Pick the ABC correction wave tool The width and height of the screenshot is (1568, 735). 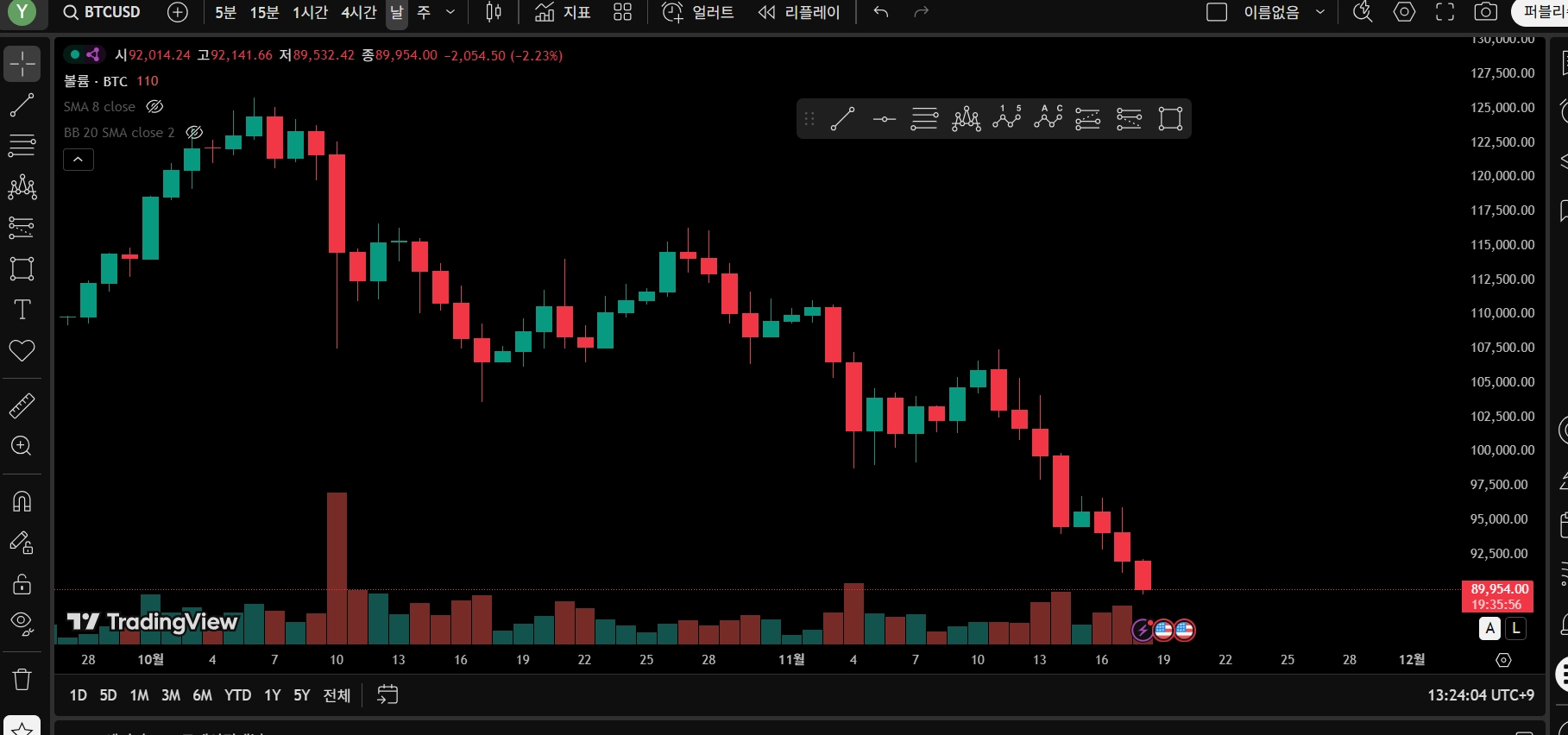coord(1048,119)
